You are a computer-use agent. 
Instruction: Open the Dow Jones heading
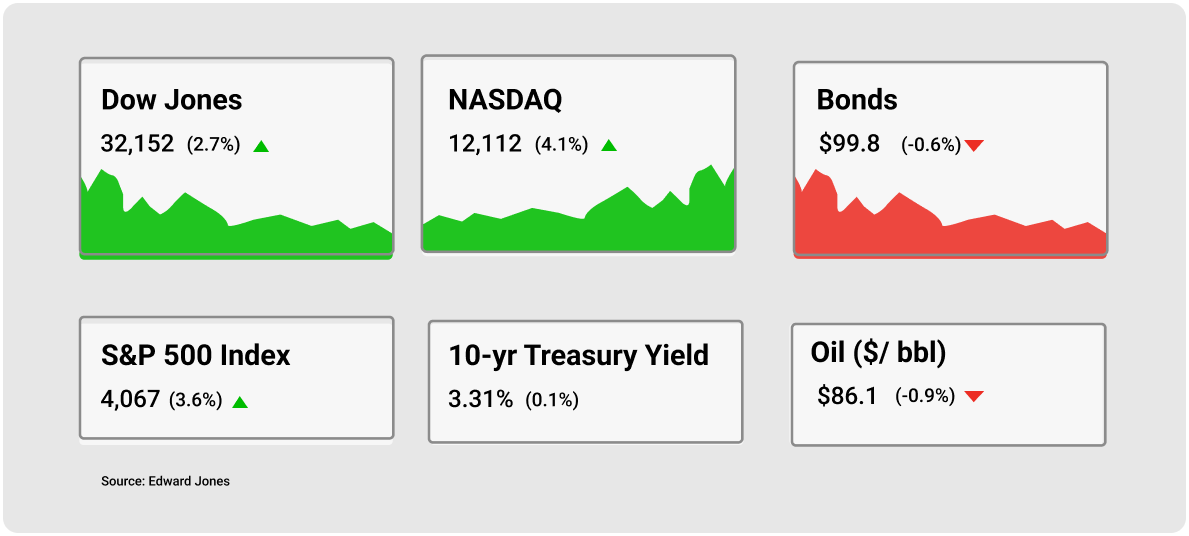171,100
